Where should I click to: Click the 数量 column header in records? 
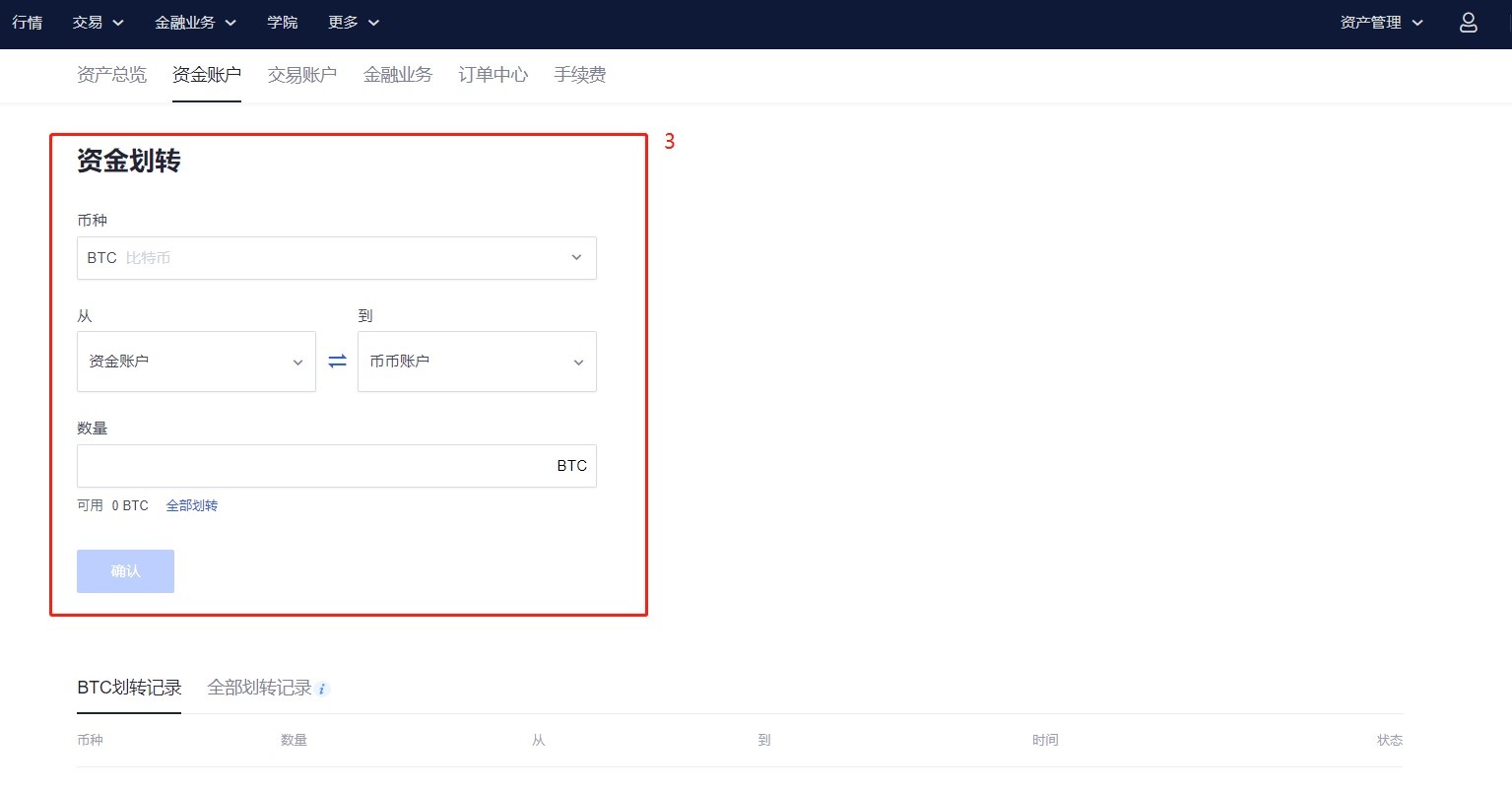[294, 740]
